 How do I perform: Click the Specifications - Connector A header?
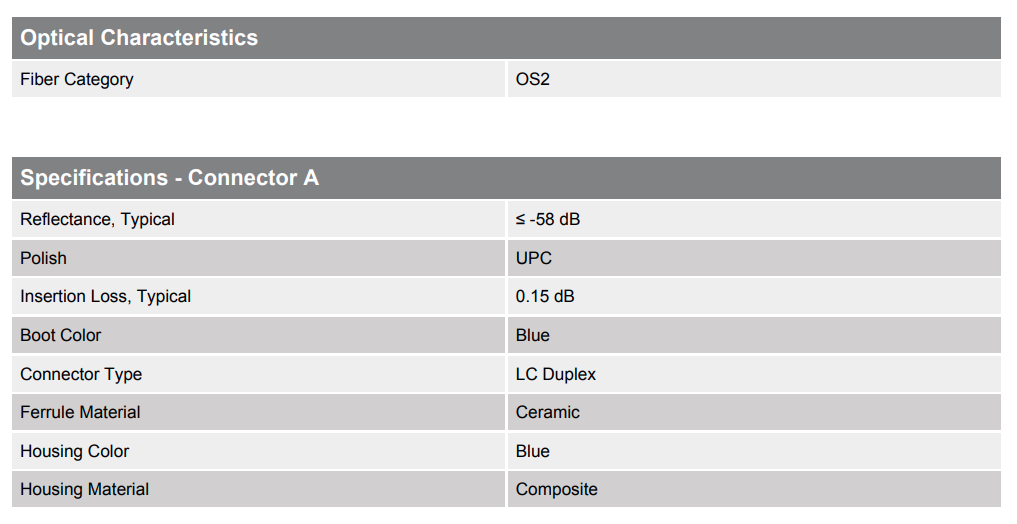click(x=169, y=178)
